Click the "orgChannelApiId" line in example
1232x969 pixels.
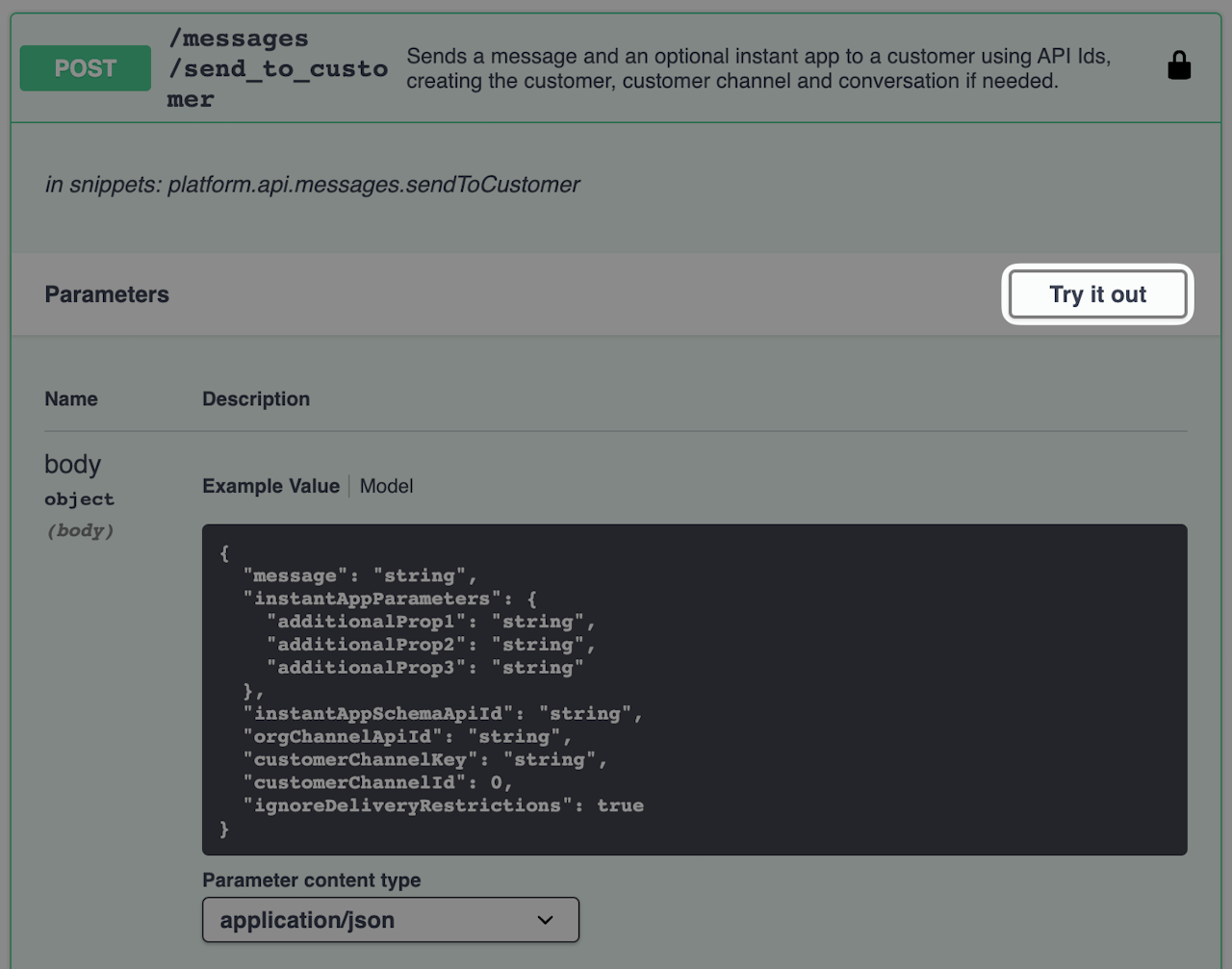(407, 736)
